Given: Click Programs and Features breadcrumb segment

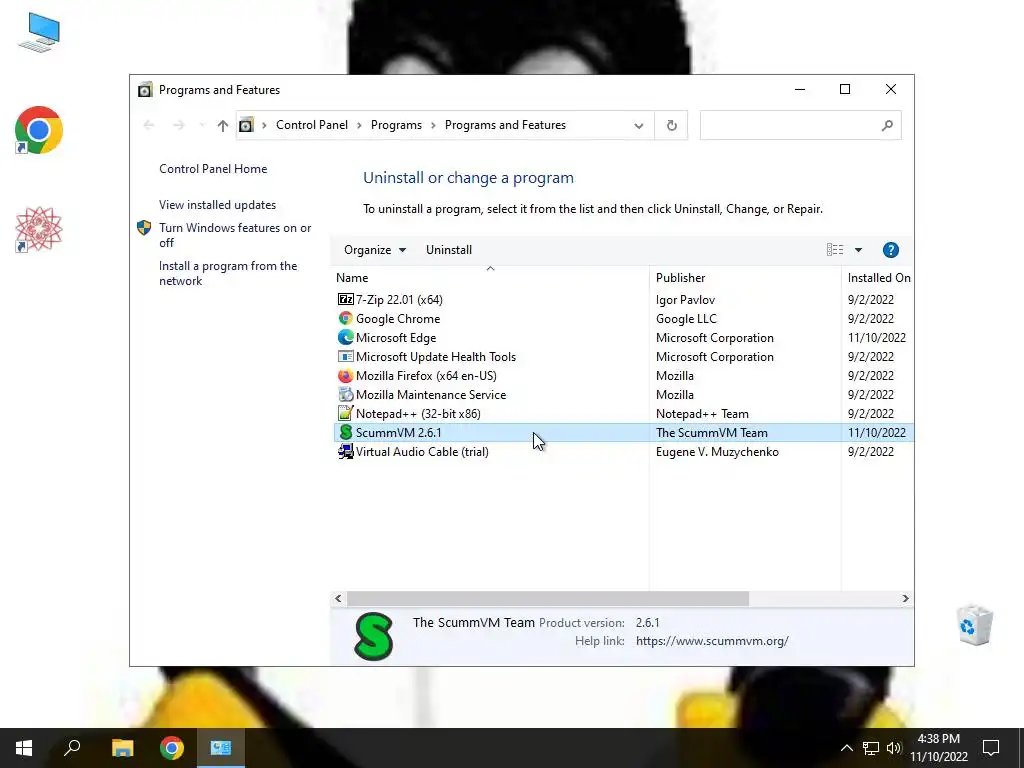Looking at the screenshot, I should pyautogui.click(x=505, y=125).
